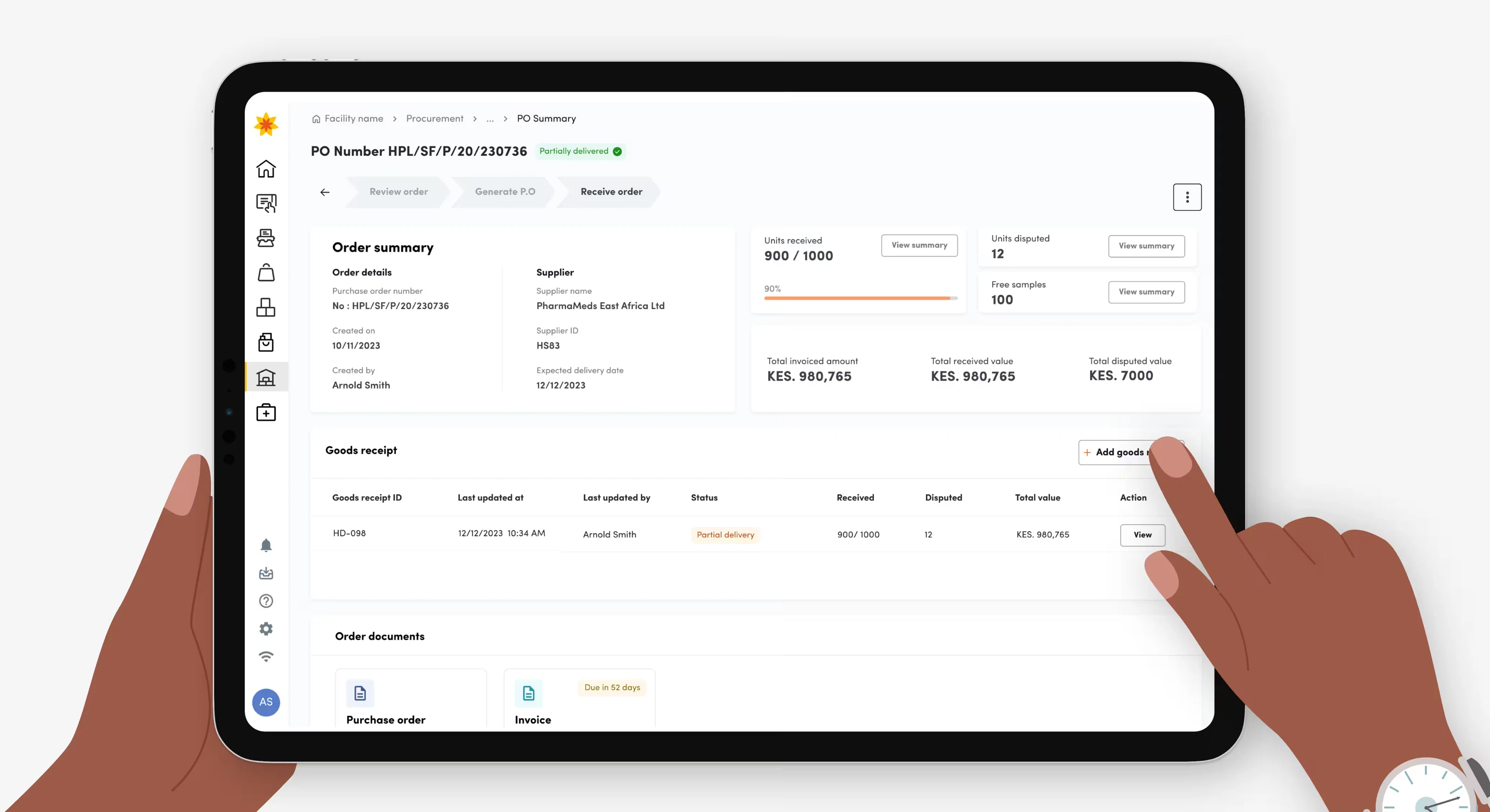Open notifications bell icon
The width and height of the screenshot is (1490, 812).
[266, 545]
